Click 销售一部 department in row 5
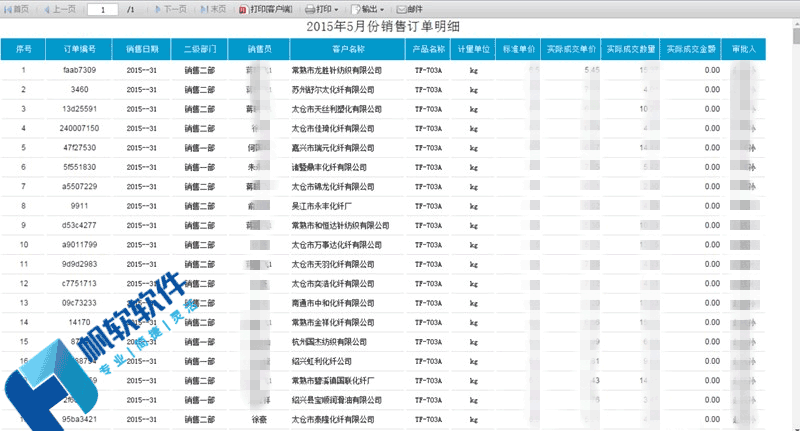Screen dimensions: 800x431 click(199, 147)
